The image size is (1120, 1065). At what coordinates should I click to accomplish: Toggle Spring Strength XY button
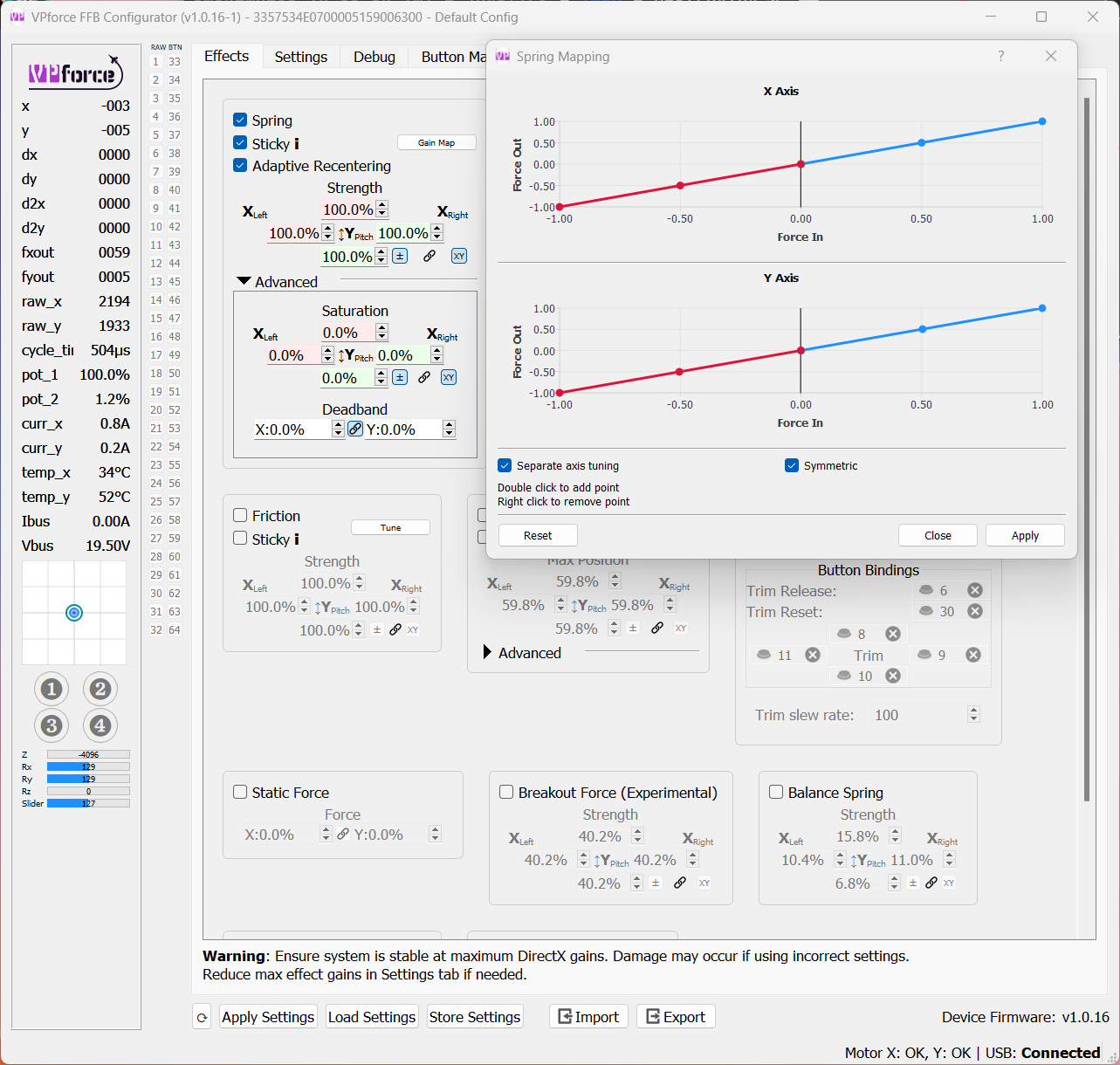click(459, 256)
